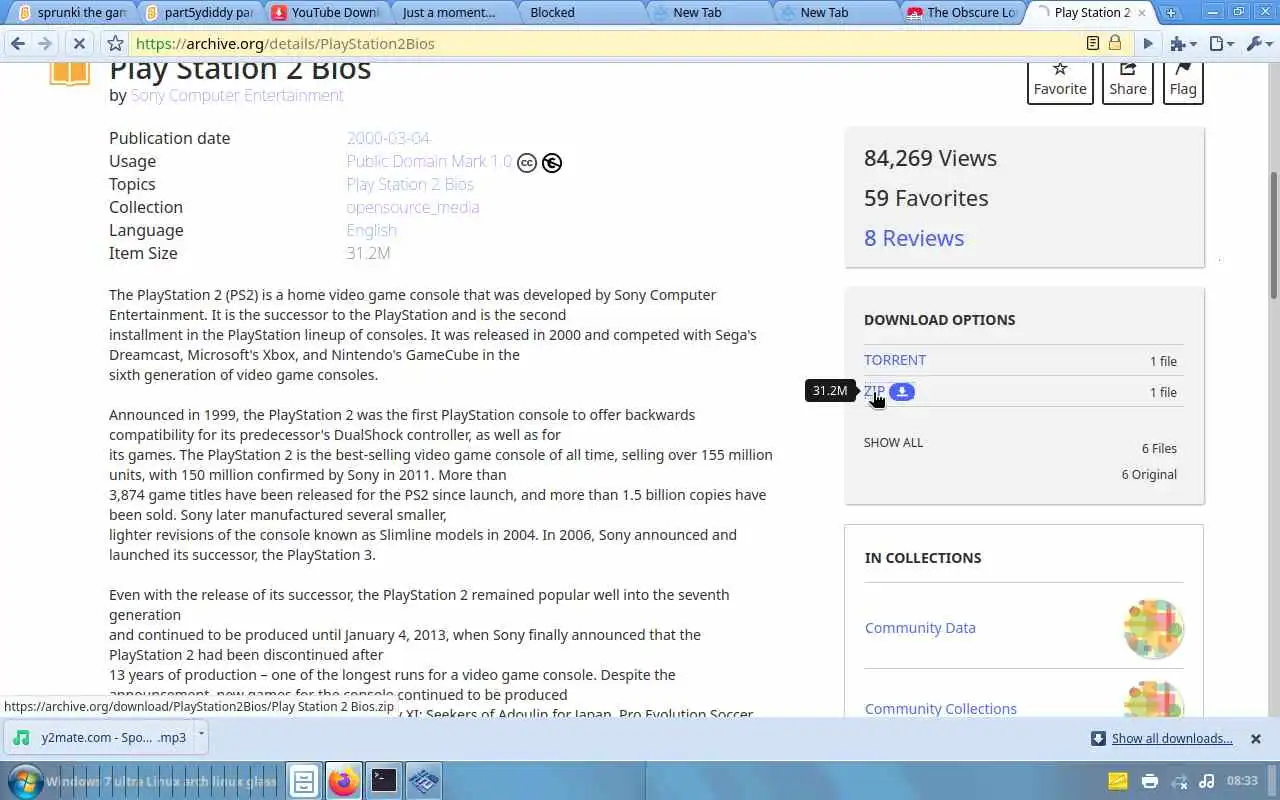Image resolution: width=1280 pixels, height=800 pixels.
Task: Open Public Domain Mark 1.0 link
Action: pyautogui.click(x=429, y=161)
